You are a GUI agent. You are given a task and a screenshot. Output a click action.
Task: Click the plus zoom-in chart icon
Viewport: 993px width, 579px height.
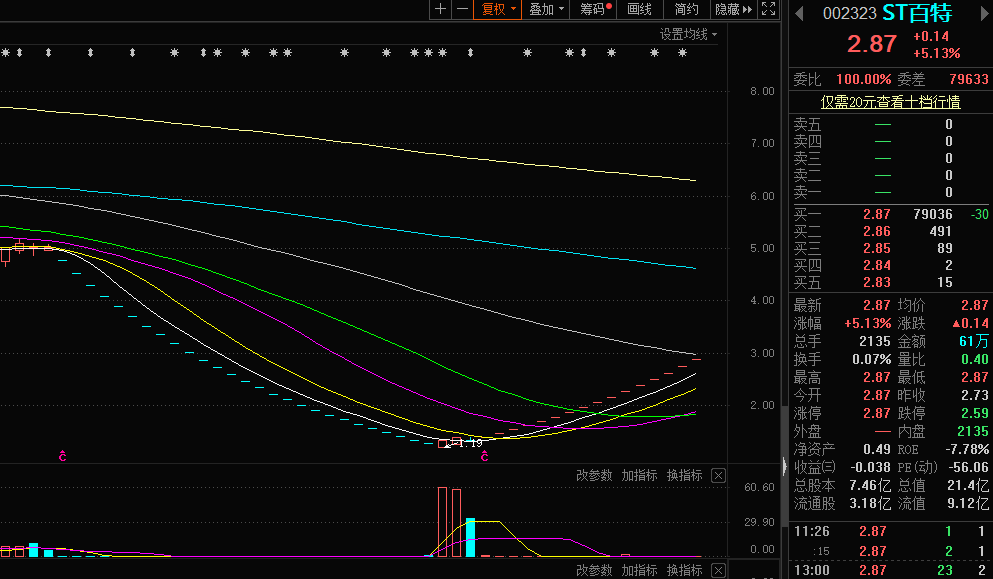point(441,9)
